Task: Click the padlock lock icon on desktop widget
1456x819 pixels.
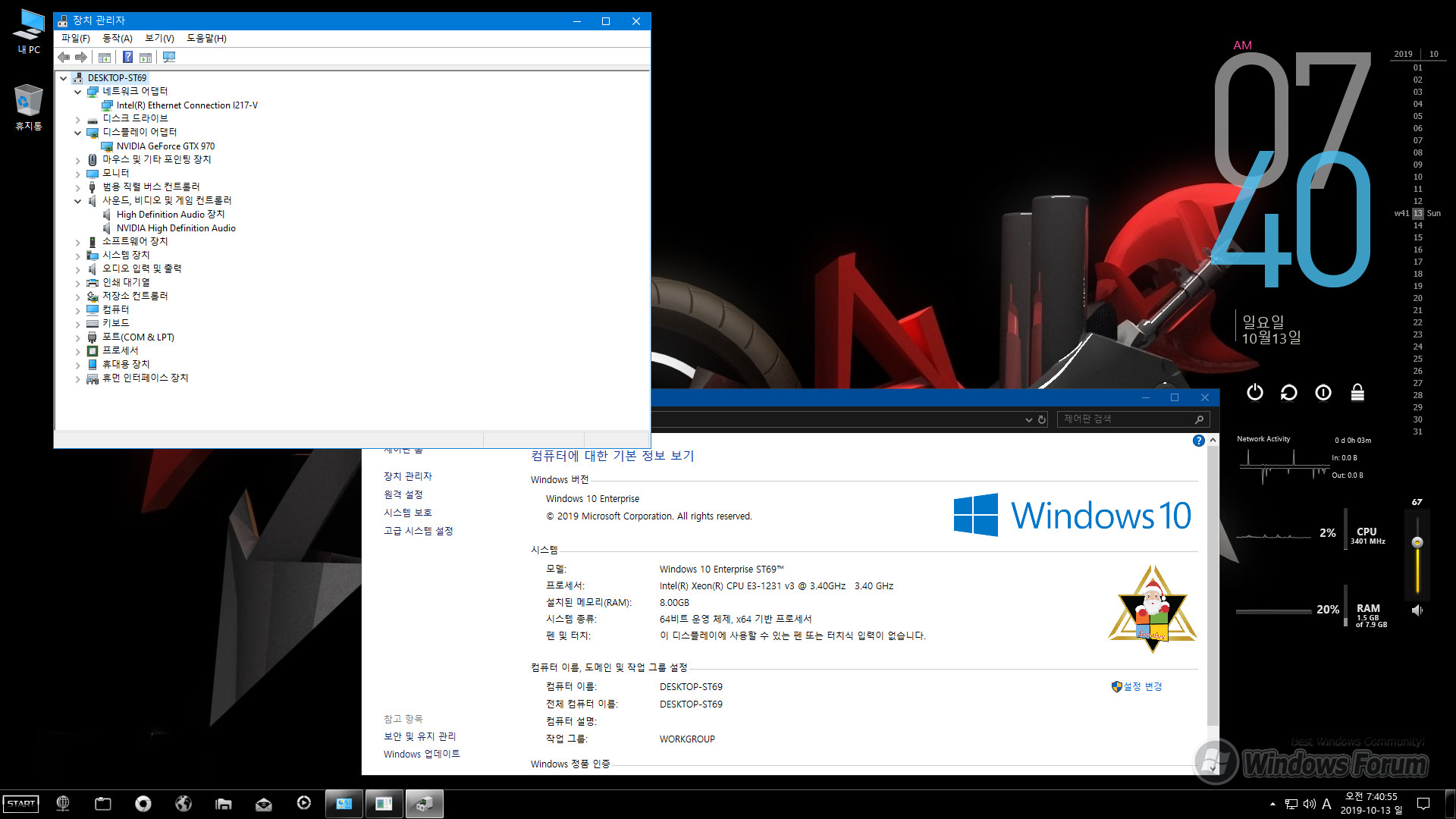Action: (x=1357, y=392)
